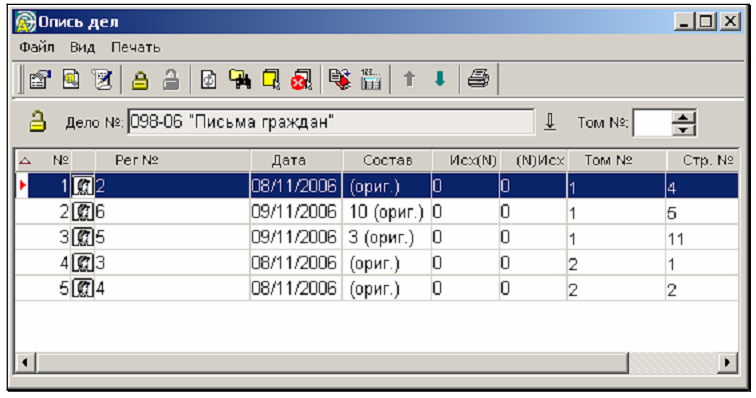
Task: Click the document preview toolbar icon
Action: click(x=71, y=80)
